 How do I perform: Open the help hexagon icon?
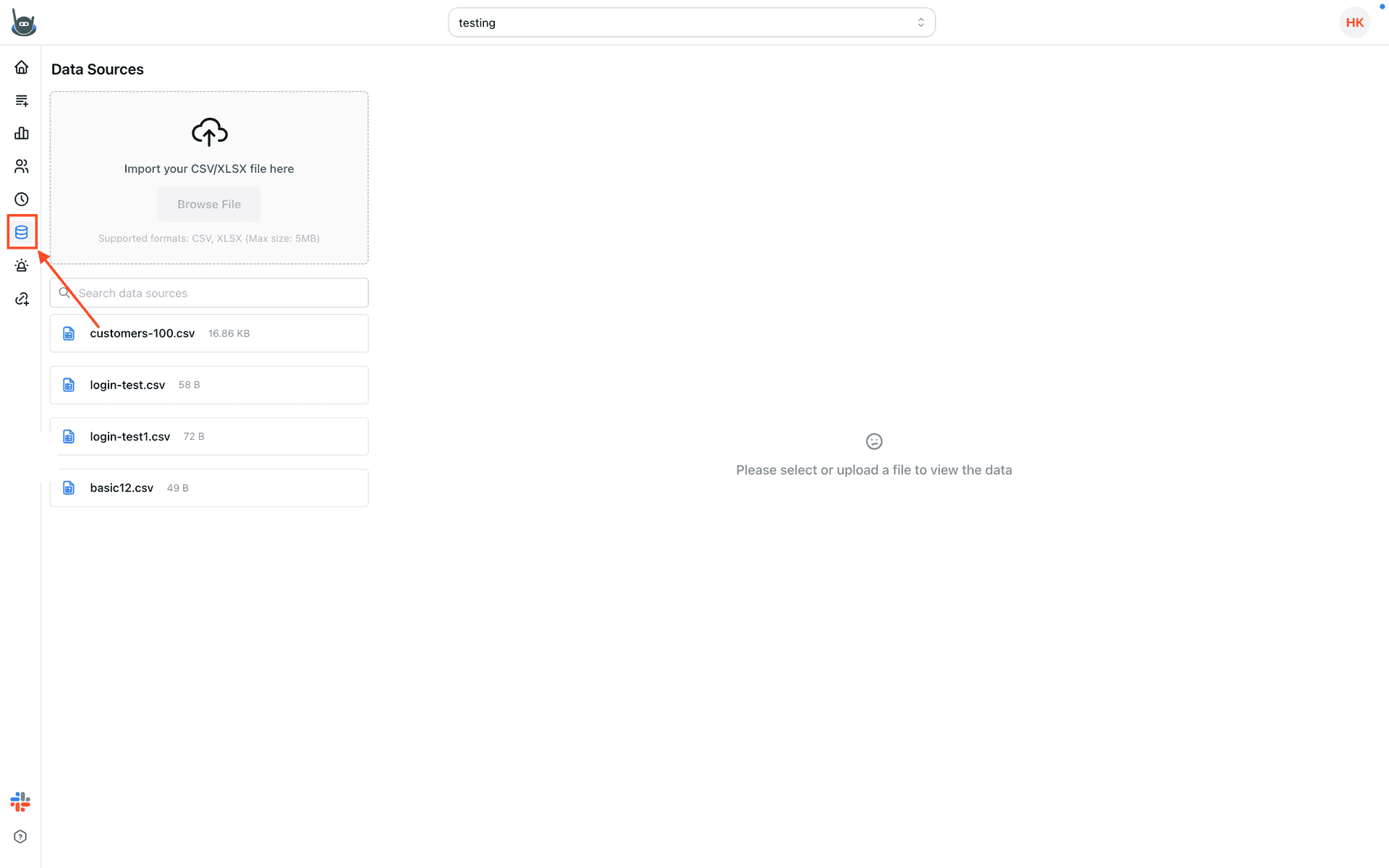(x=20, y=837)
